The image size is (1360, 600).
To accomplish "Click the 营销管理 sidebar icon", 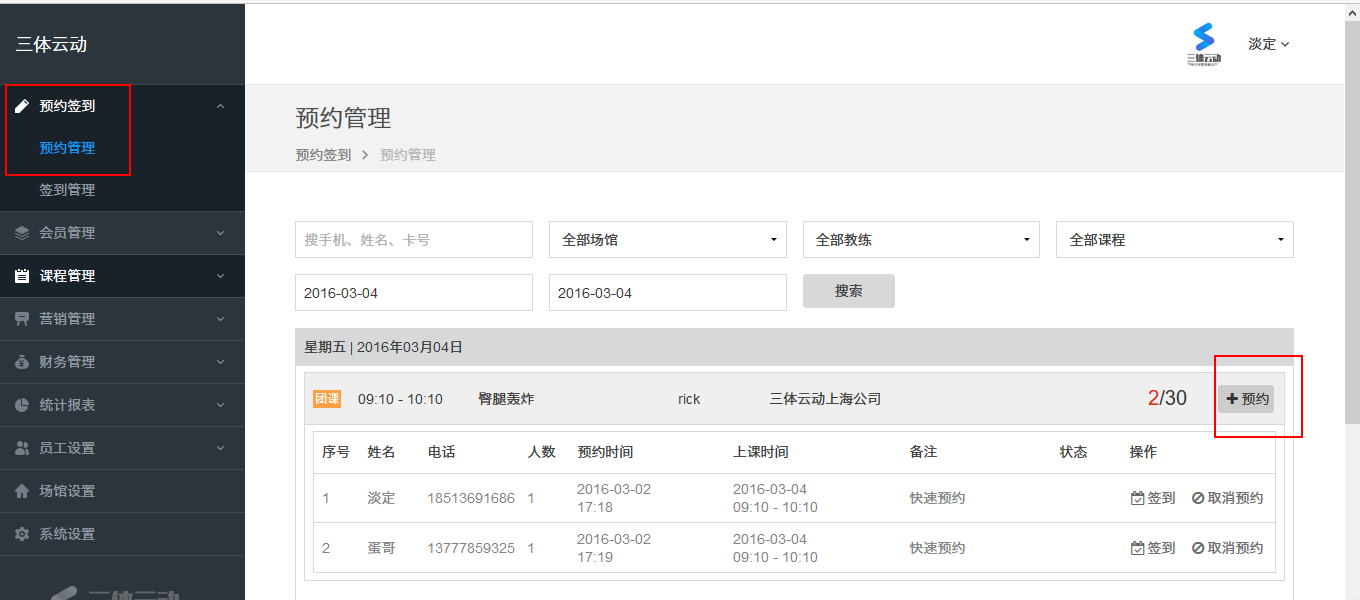I will [x=23, y=318].
